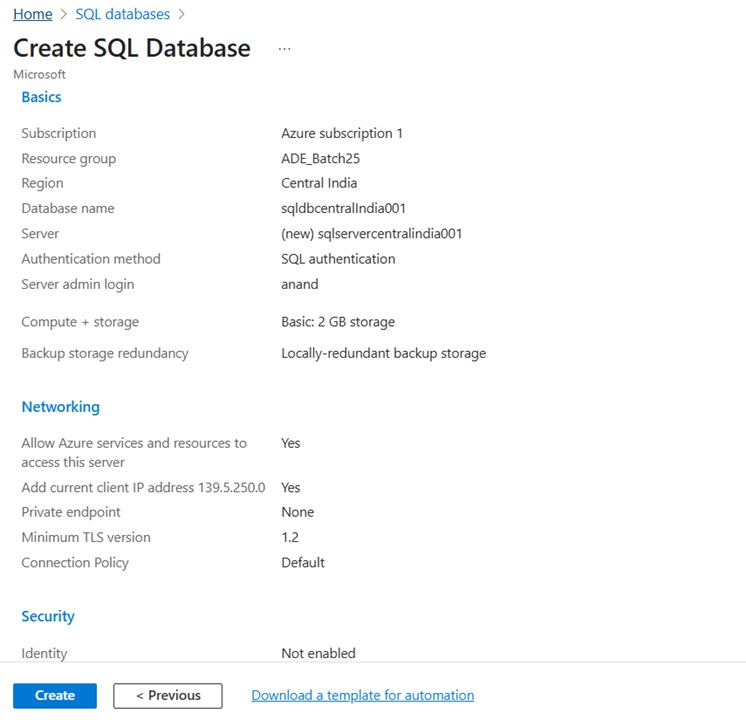The image size is (746, 720).
Task: Click Yes for Add current client IP
Action: point(290,488)
